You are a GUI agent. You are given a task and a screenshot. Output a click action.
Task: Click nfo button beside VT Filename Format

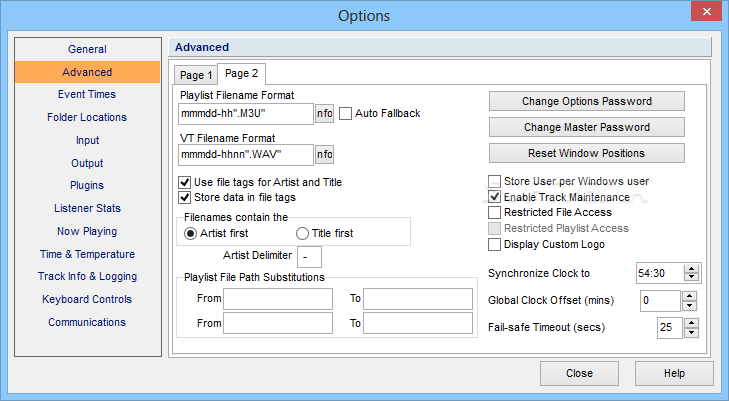click(325, 154)
